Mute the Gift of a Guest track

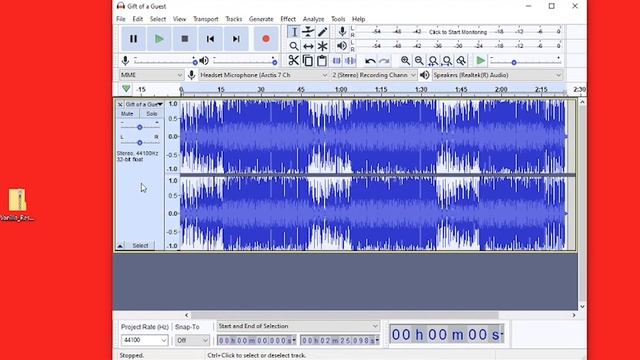pos(127,114)
